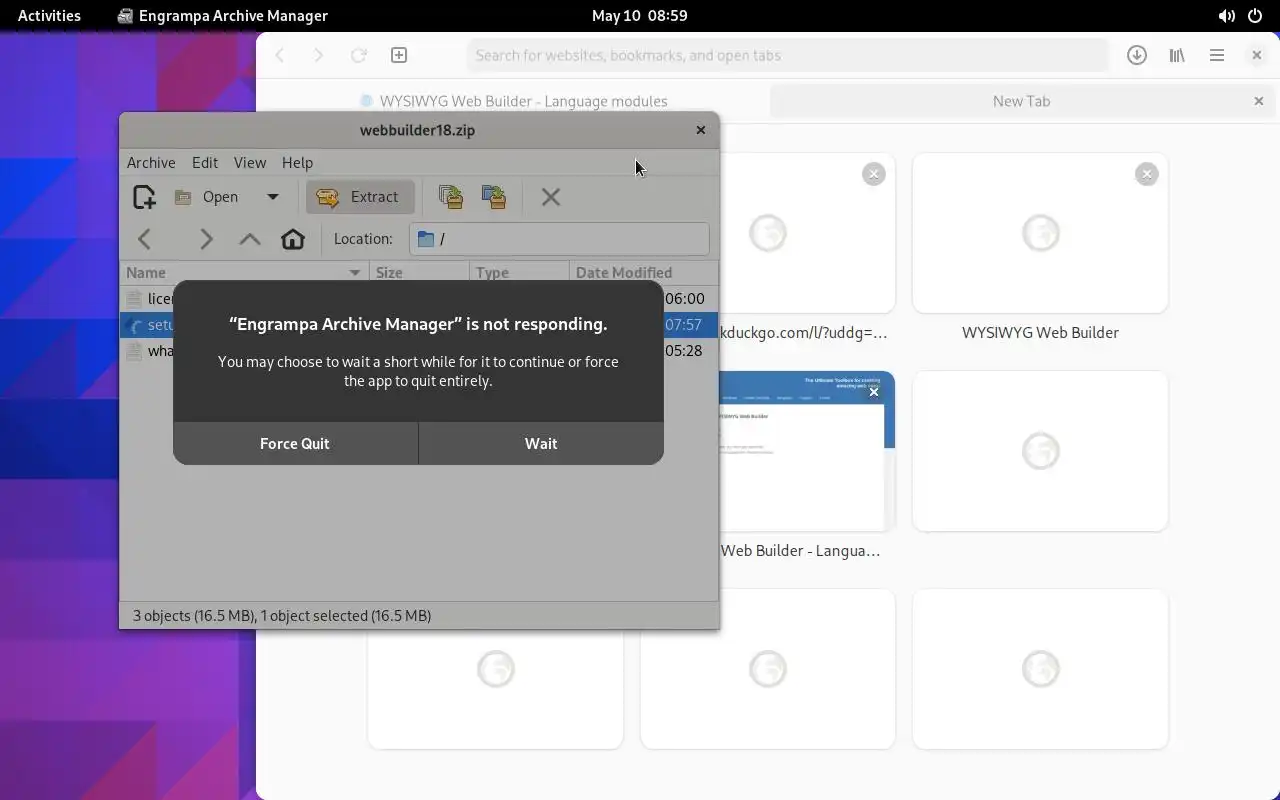Open the View menu in Engrampa
This screenshot has height=800, width=1280.
(x=250, y=162)
